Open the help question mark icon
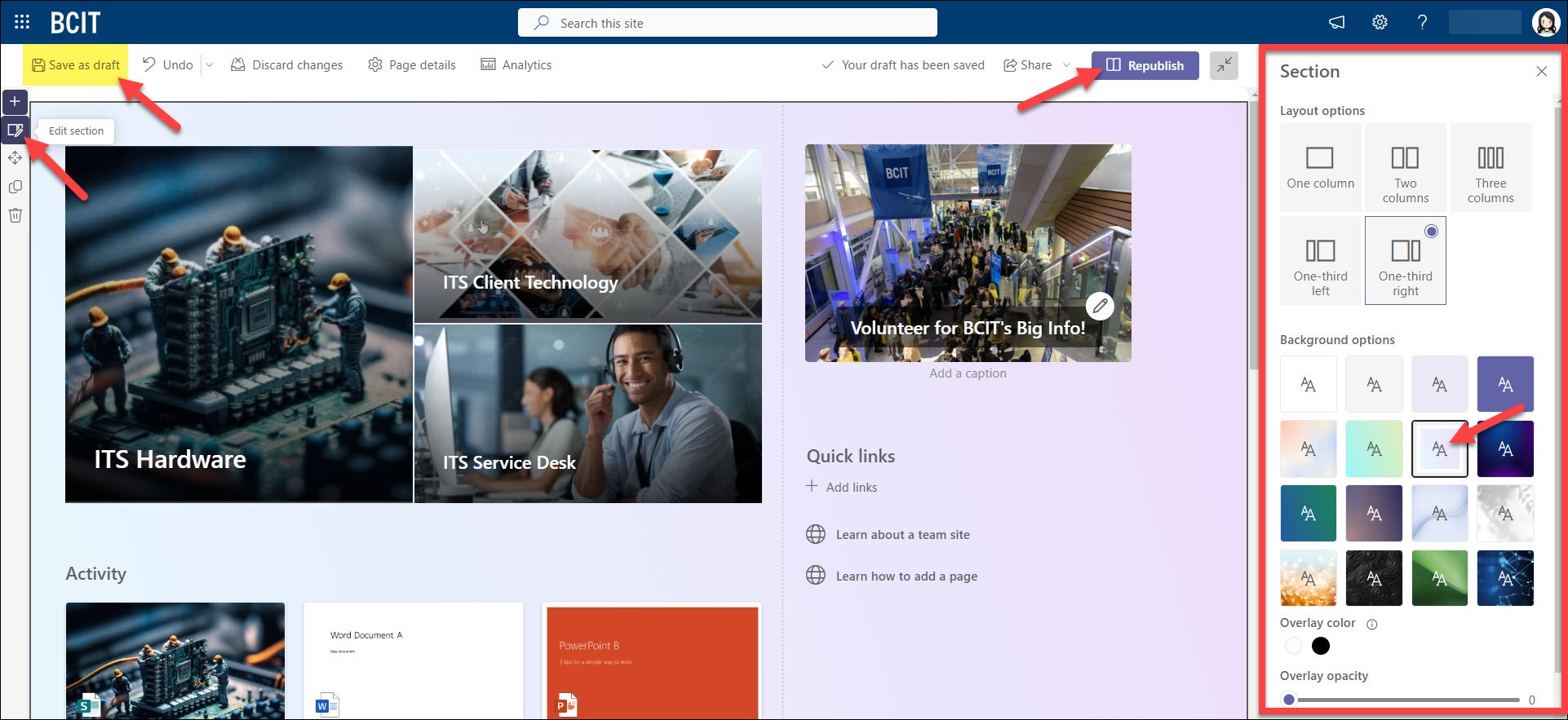 coord(1422,22)
